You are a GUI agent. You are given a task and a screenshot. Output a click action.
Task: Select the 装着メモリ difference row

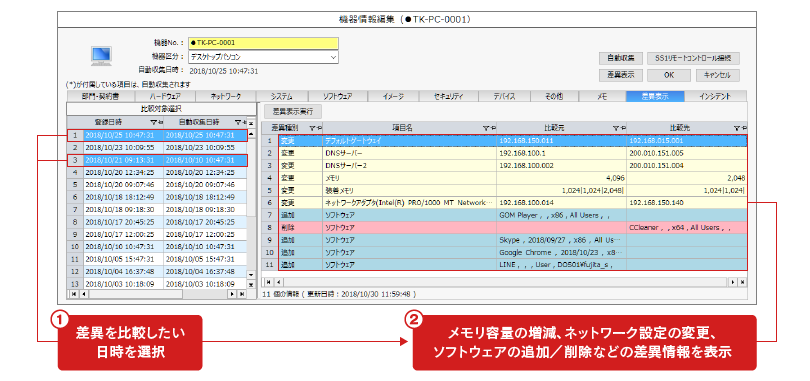coord(504,190)
